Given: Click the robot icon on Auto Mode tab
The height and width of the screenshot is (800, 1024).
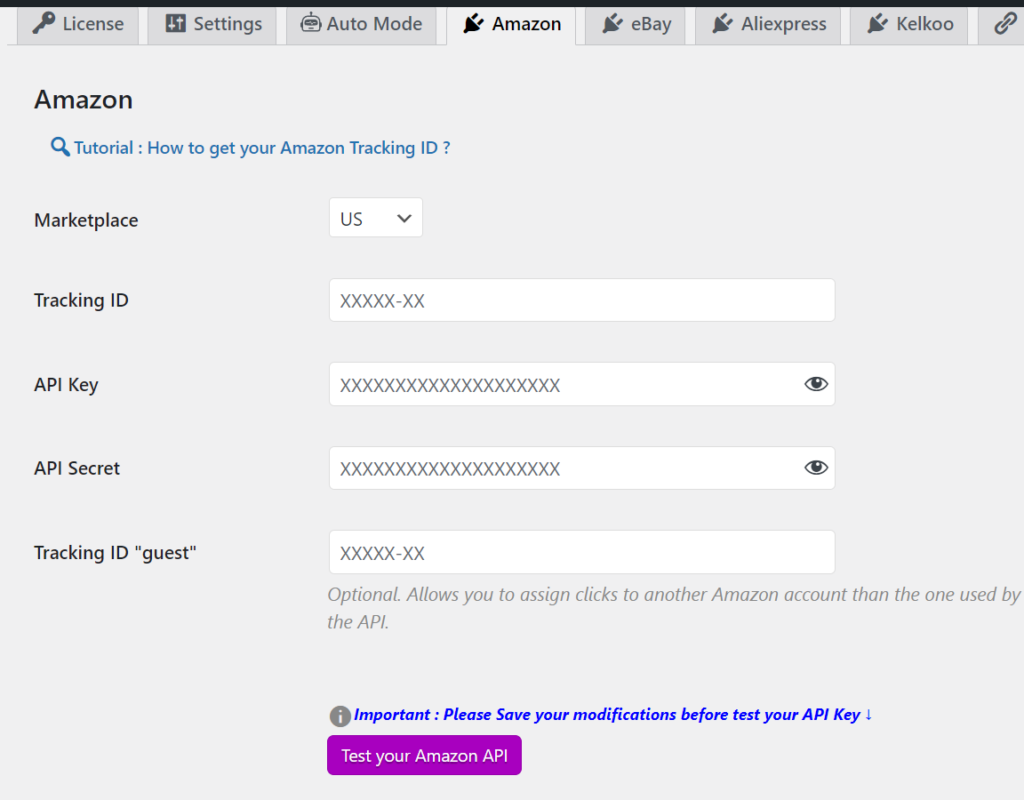Looking at the screenshot, I should [x=310, y=23].
